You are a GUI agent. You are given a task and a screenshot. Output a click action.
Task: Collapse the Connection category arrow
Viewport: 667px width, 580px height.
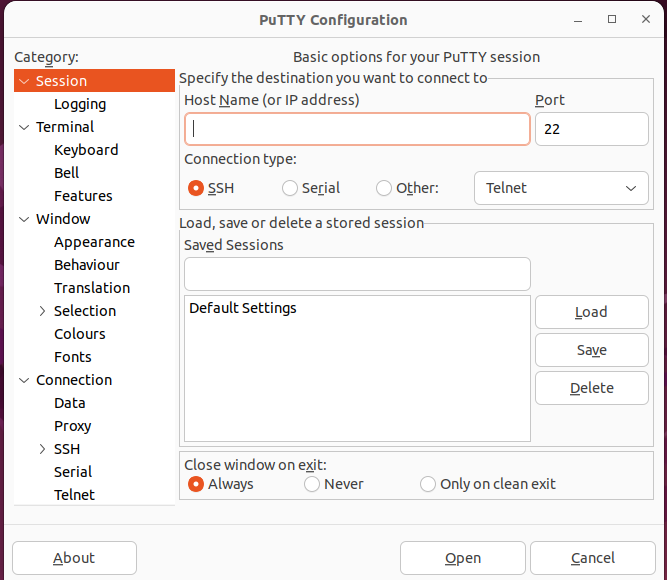[24, 380]
